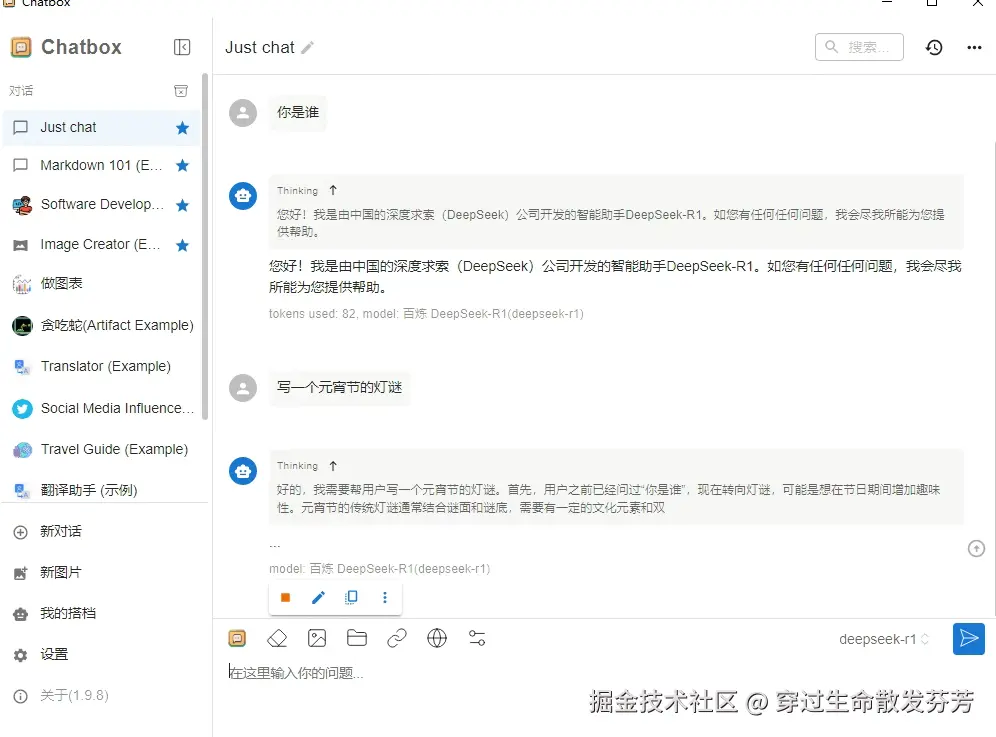The image size is (996, 737).
Task: Open Travel Guide (Example) conversation
Action: (x=102, y=450)
